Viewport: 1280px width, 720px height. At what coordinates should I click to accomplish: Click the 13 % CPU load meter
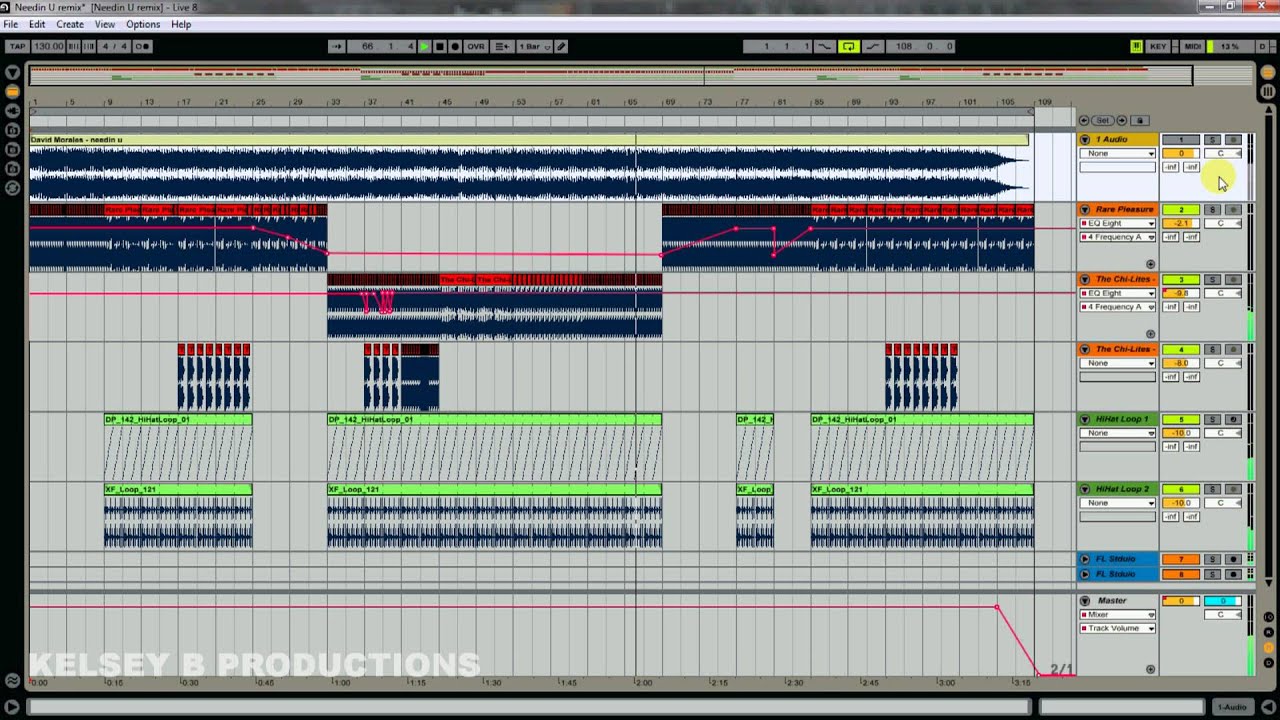coord(1229,46)
